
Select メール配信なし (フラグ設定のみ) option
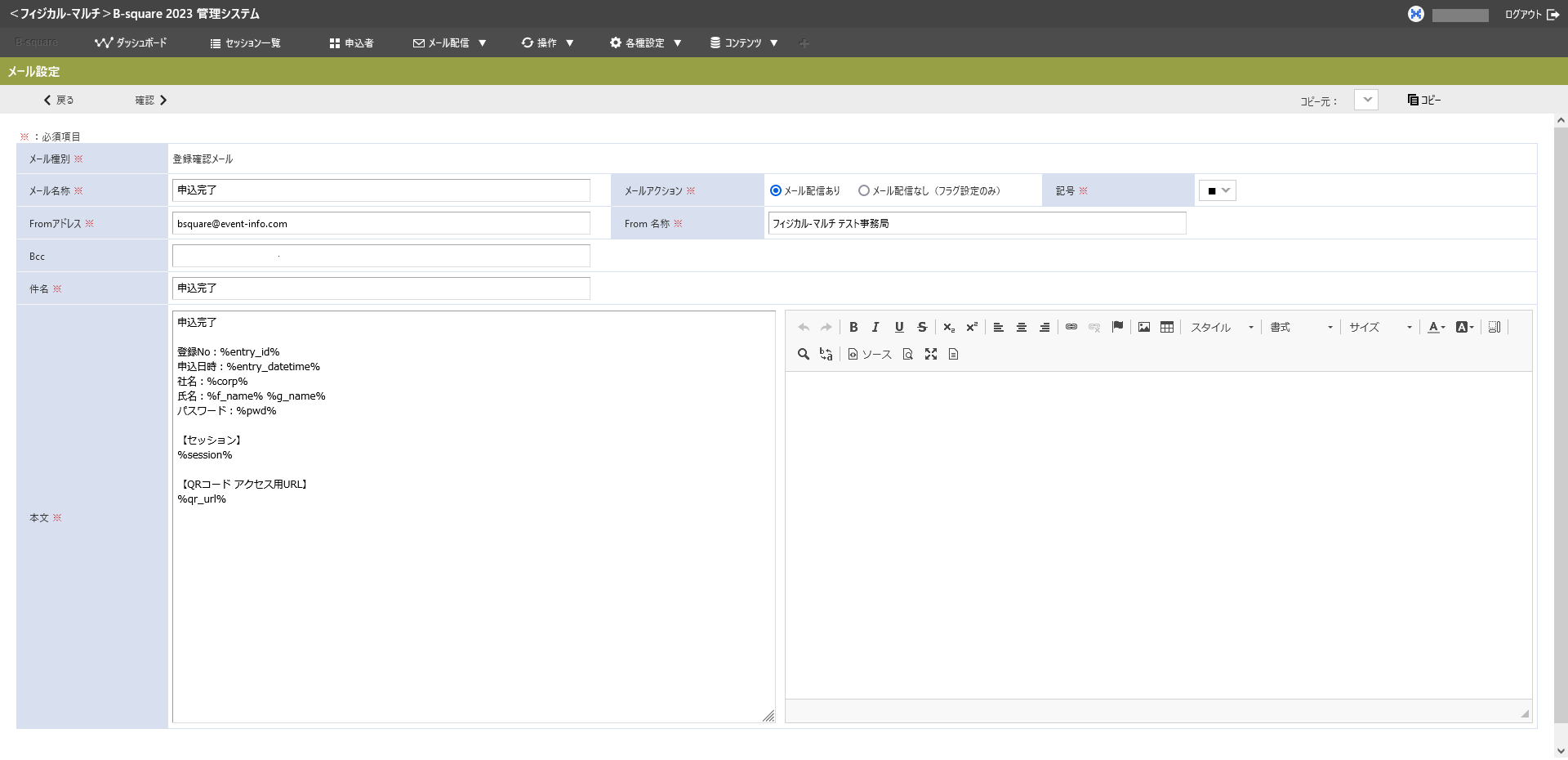point(864,190)
